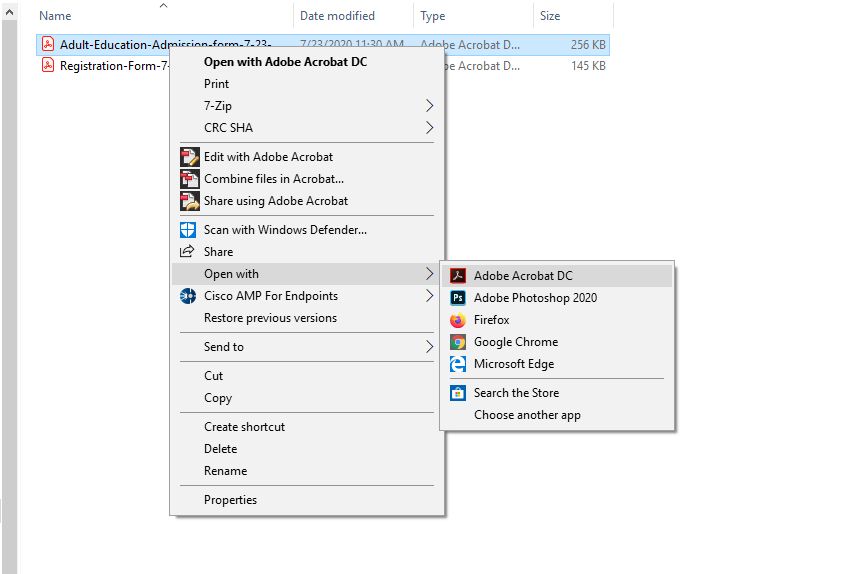Click the Microsoft Store bag icon

coord(458,393)
